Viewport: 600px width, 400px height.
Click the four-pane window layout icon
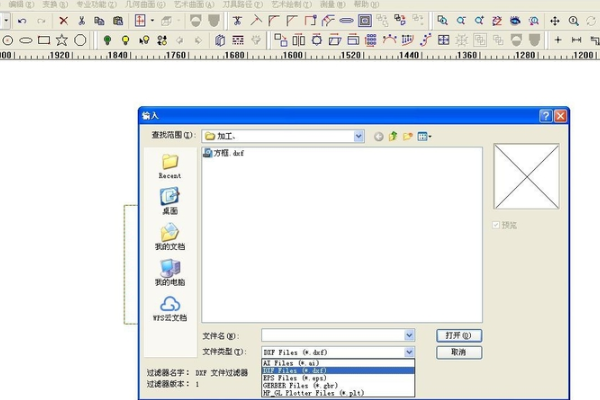tap(444, 40)
